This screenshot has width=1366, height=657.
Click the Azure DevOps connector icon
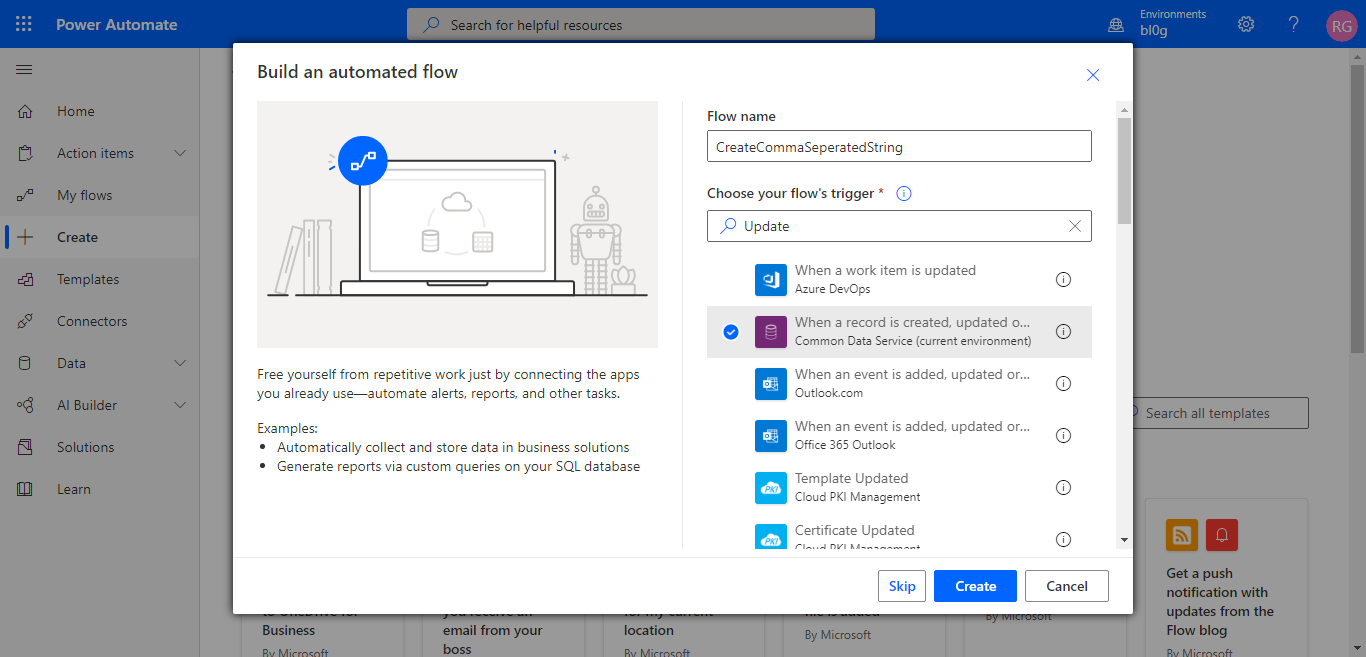click(770, 280)
